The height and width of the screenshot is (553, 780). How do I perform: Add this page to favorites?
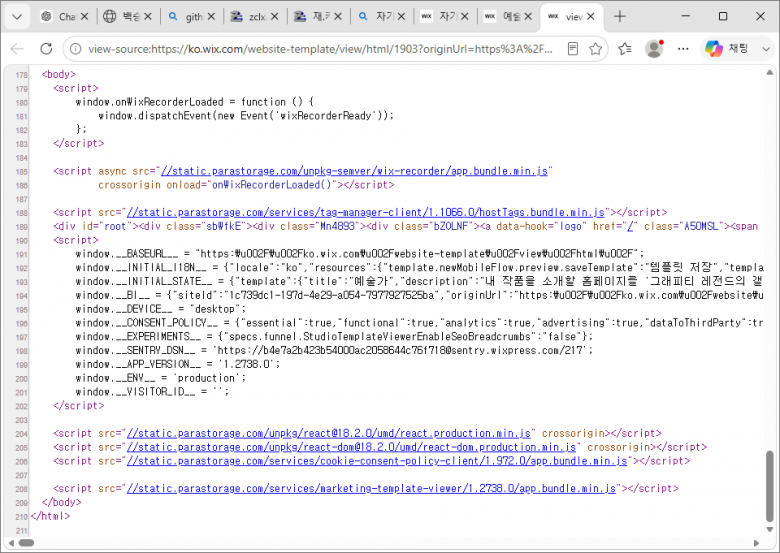[x=595, y=49]
